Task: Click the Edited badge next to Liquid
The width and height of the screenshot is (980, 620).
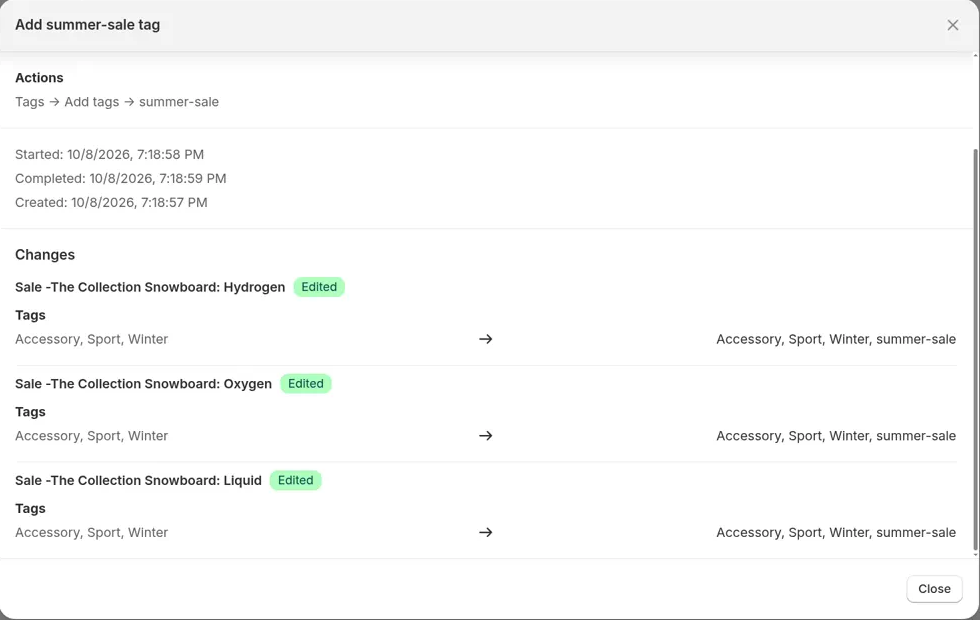Action: (296, 480)
